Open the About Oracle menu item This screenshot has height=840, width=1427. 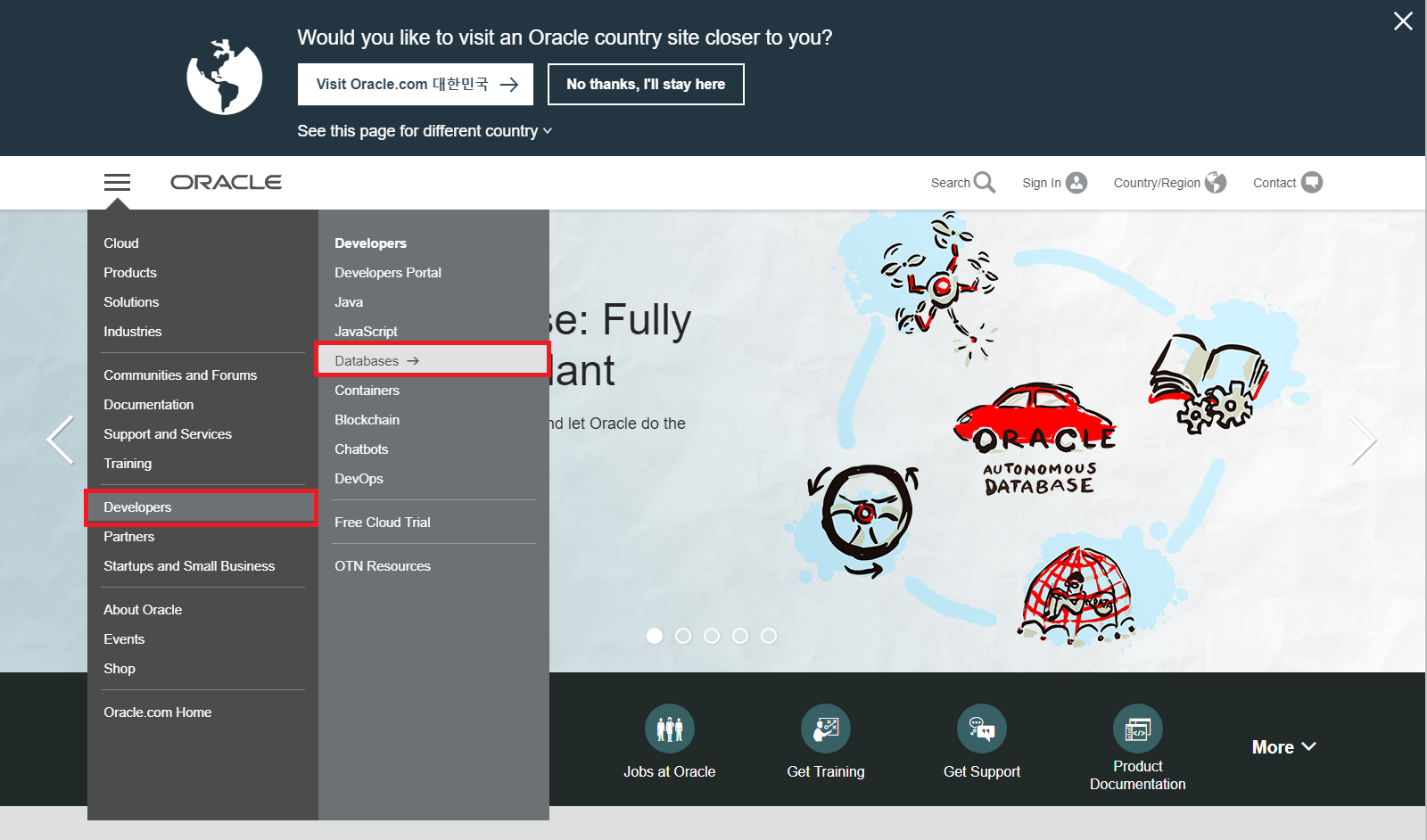(143, 609)
